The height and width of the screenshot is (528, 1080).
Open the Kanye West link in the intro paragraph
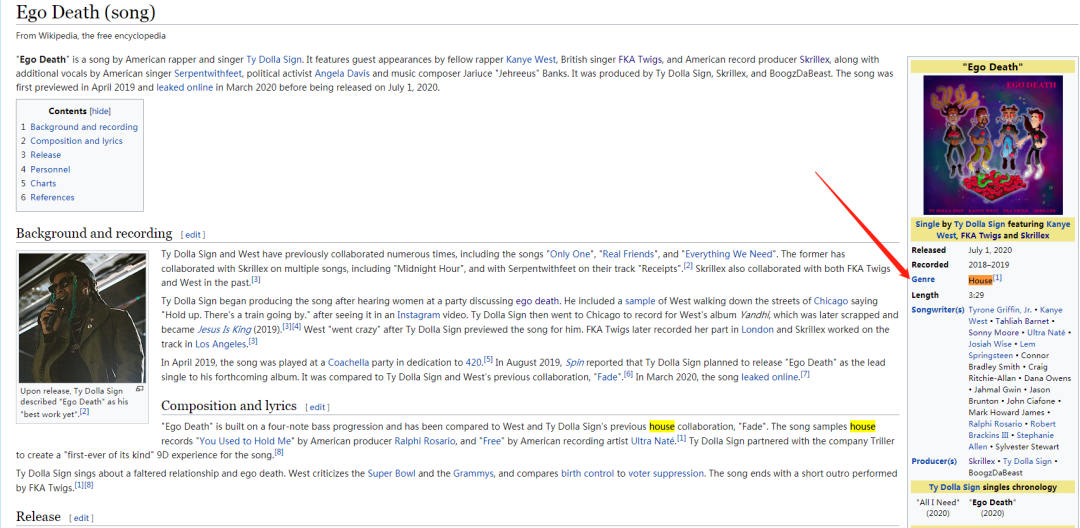[532, 59]
